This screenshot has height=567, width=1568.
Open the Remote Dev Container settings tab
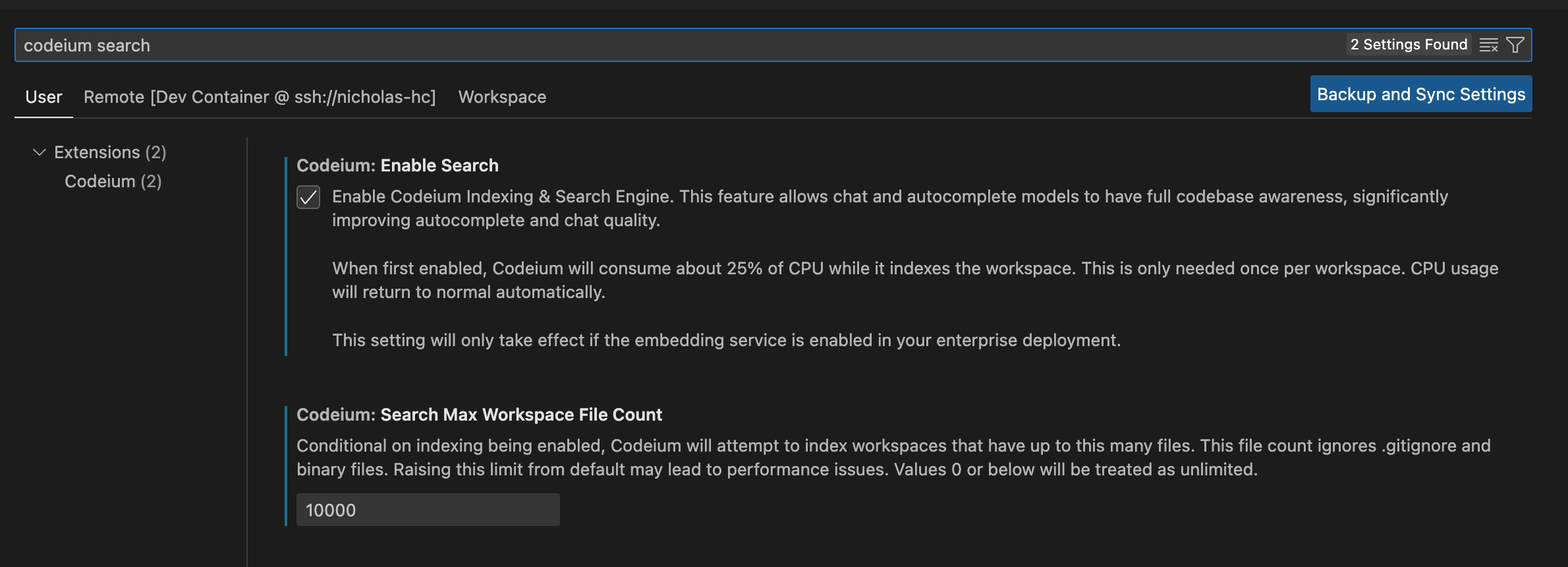[x=260, y=97]
